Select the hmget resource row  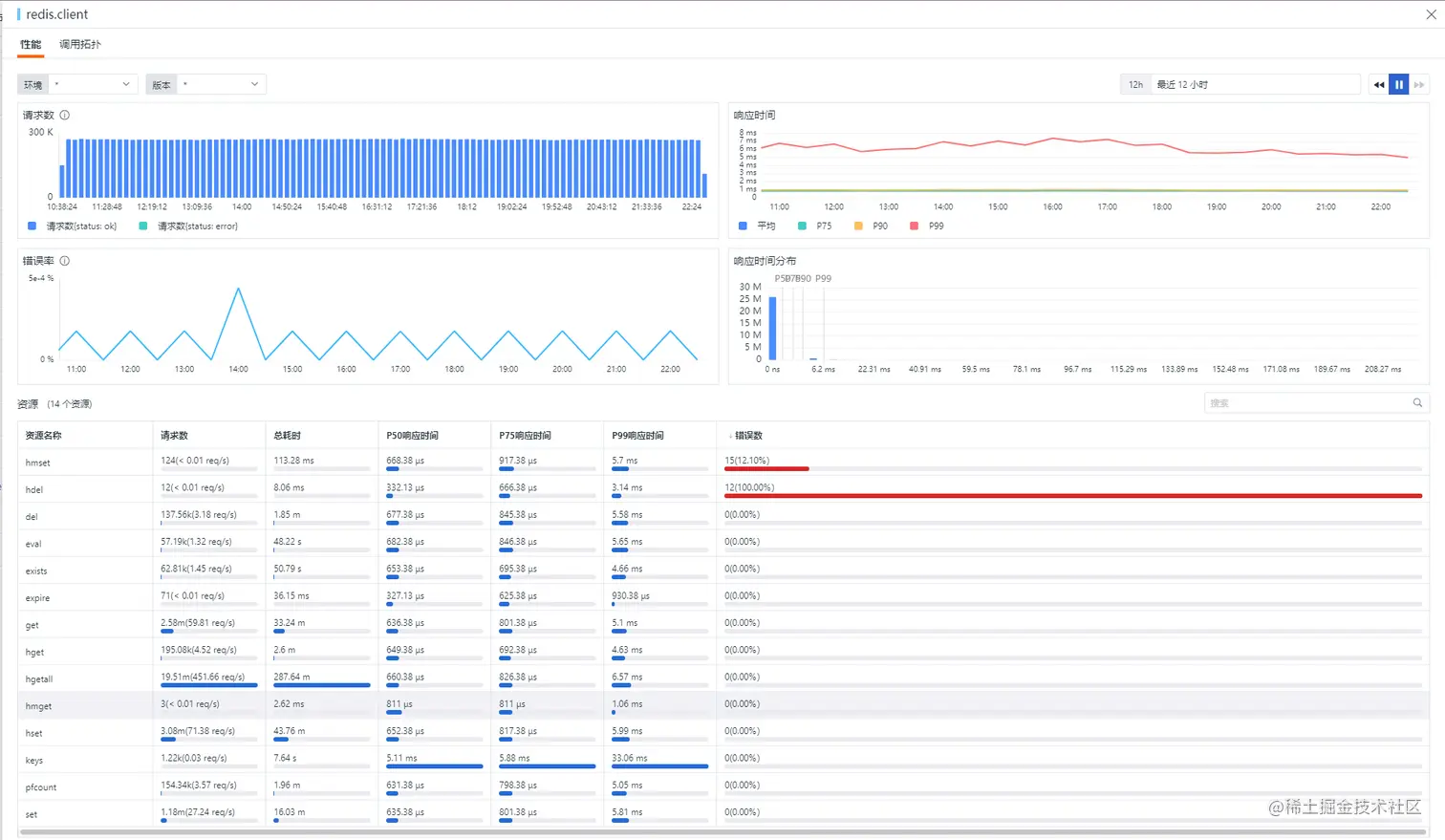(x=722, y=705)
